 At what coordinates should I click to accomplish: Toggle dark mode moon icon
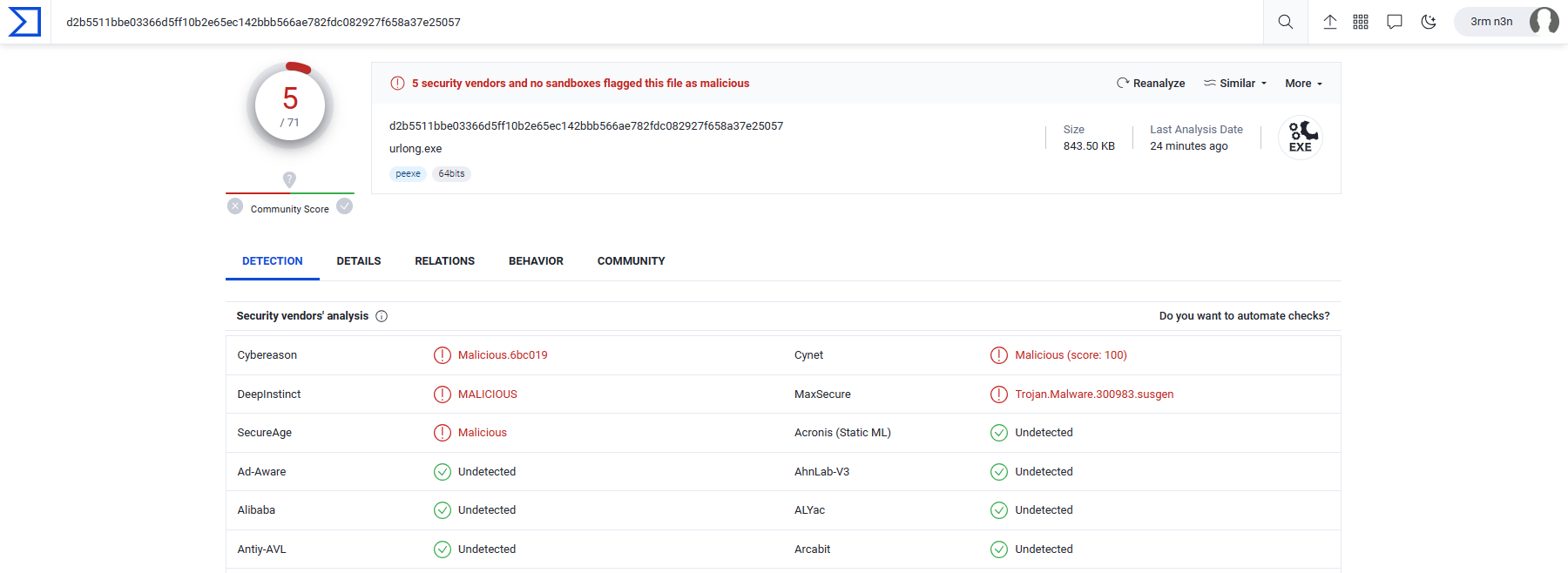[1429, 22]
